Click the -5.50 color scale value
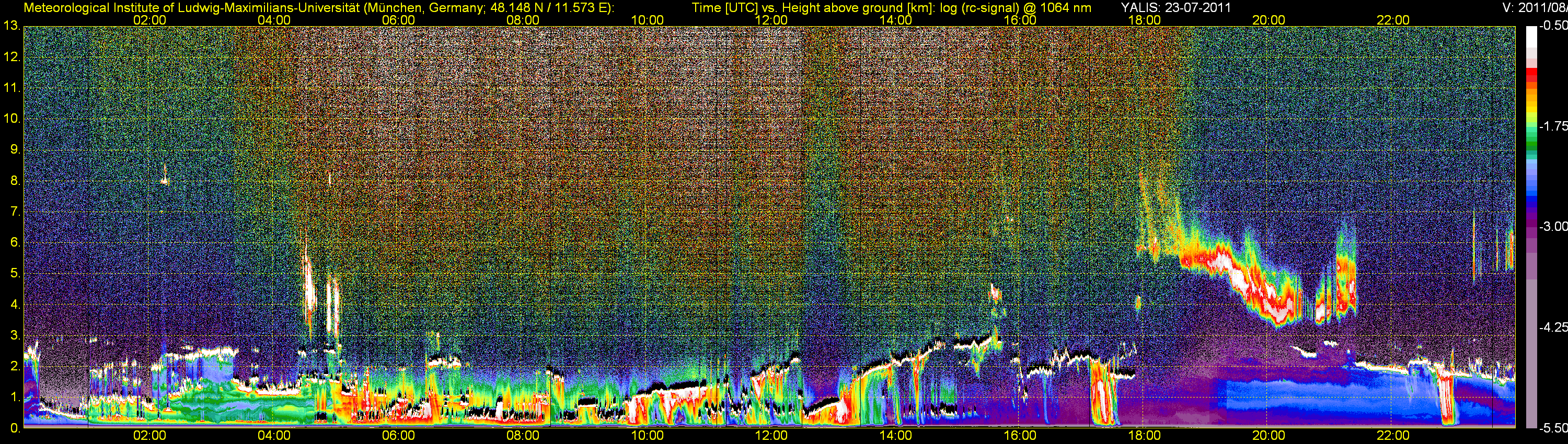The image size is (1568, 444). click(x=1553, y=428)
